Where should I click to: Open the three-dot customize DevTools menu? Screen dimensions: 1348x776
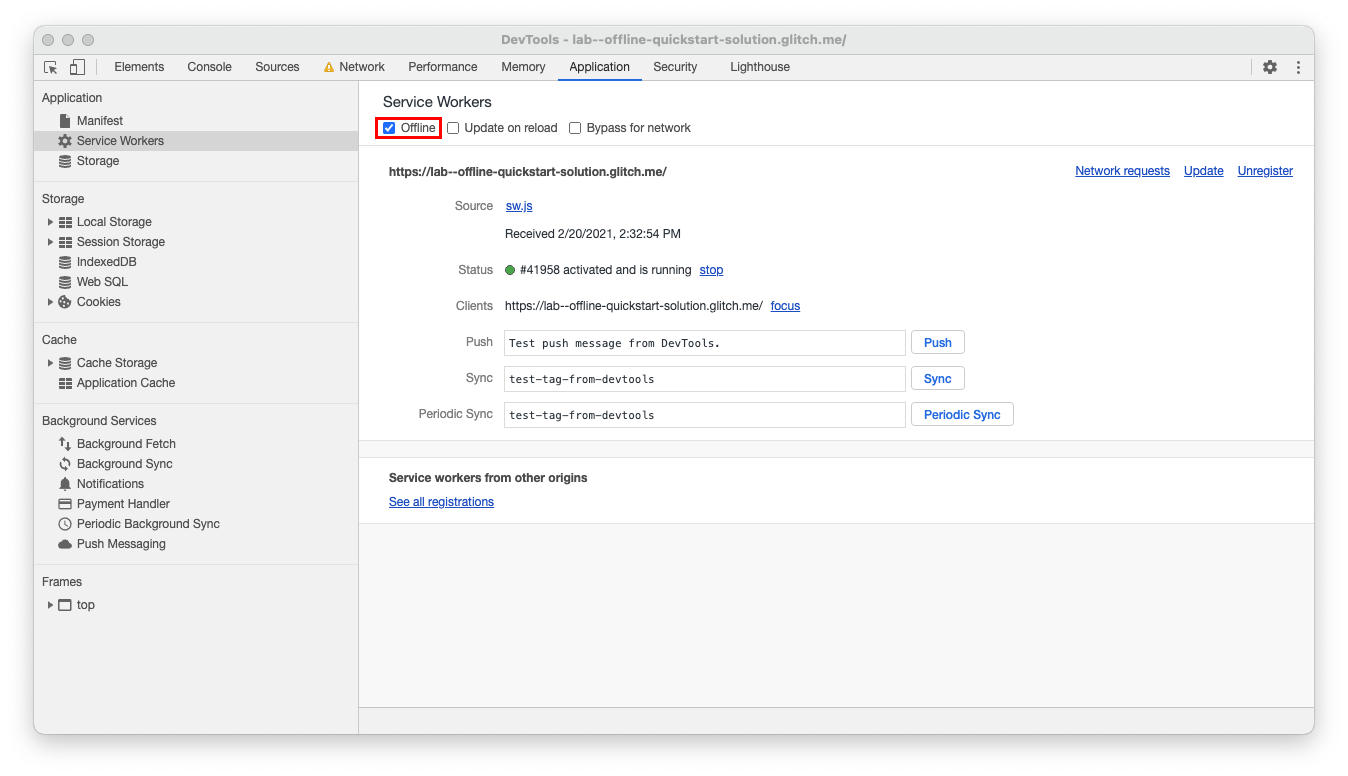[1298, 66]
